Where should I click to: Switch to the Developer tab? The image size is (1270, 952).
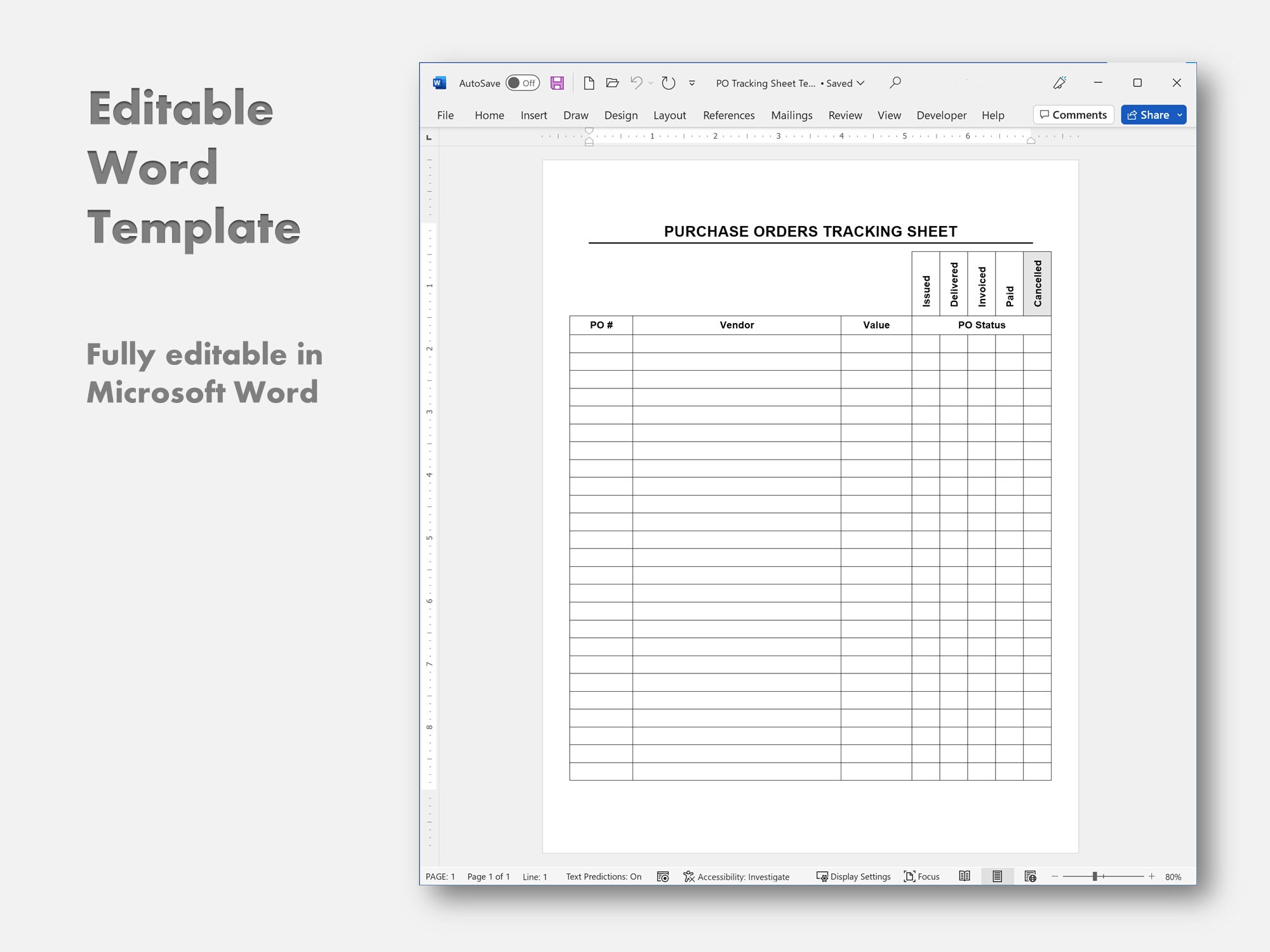pos(942,115)
